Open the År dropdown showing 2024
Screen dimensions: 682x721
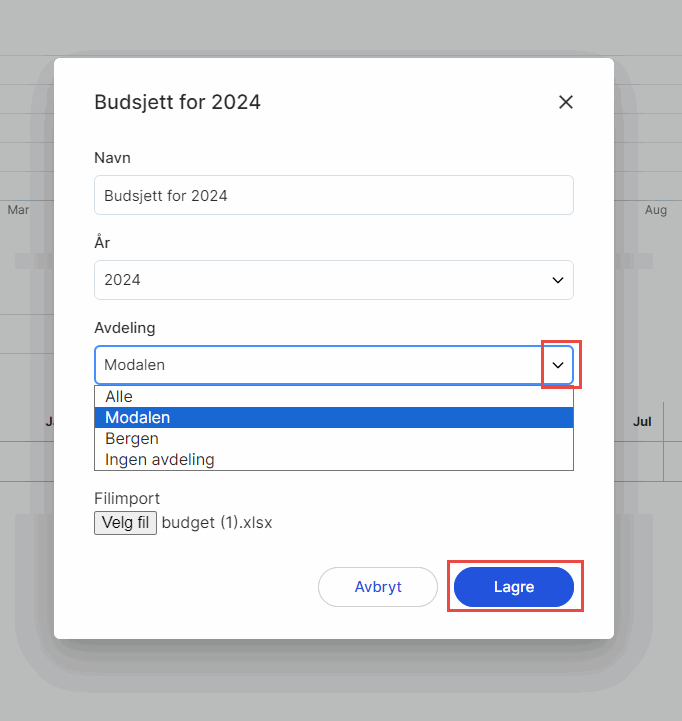tap(333, 280)
